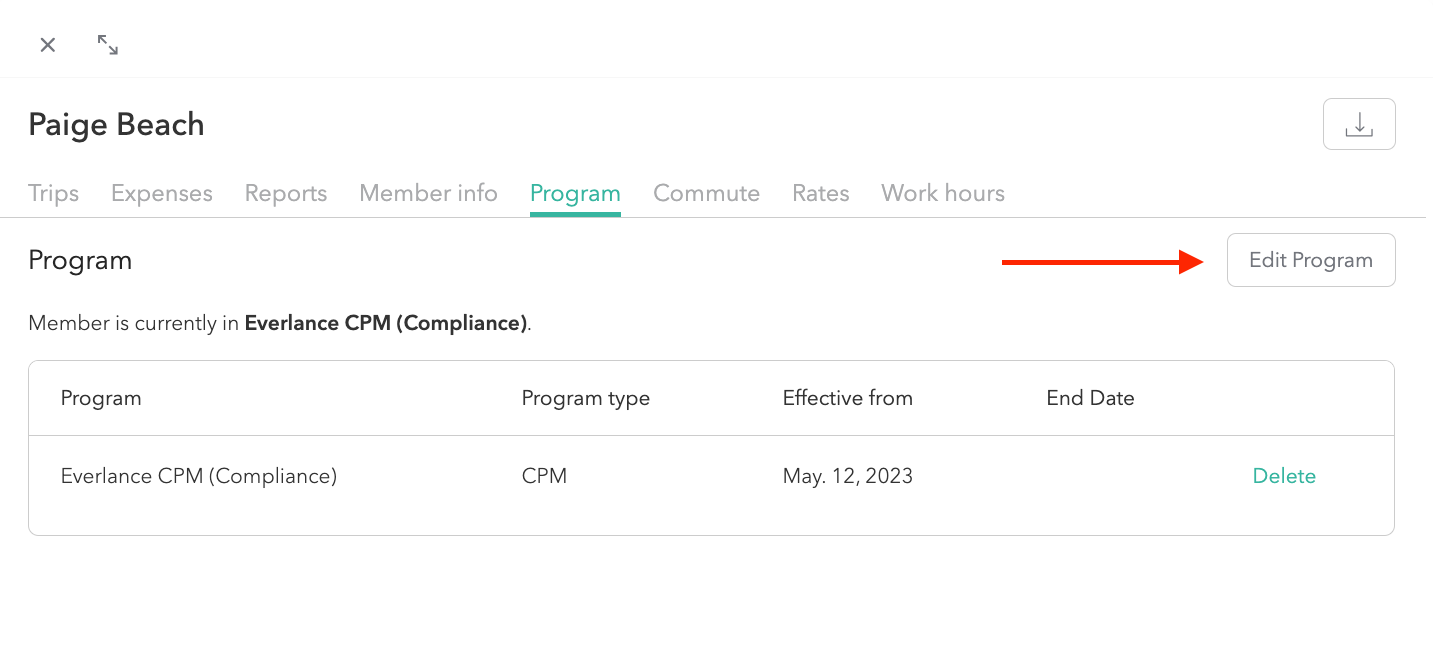Click the Program column header
Viewport: 1440px width, 654px height.
[x=101, y=398]
